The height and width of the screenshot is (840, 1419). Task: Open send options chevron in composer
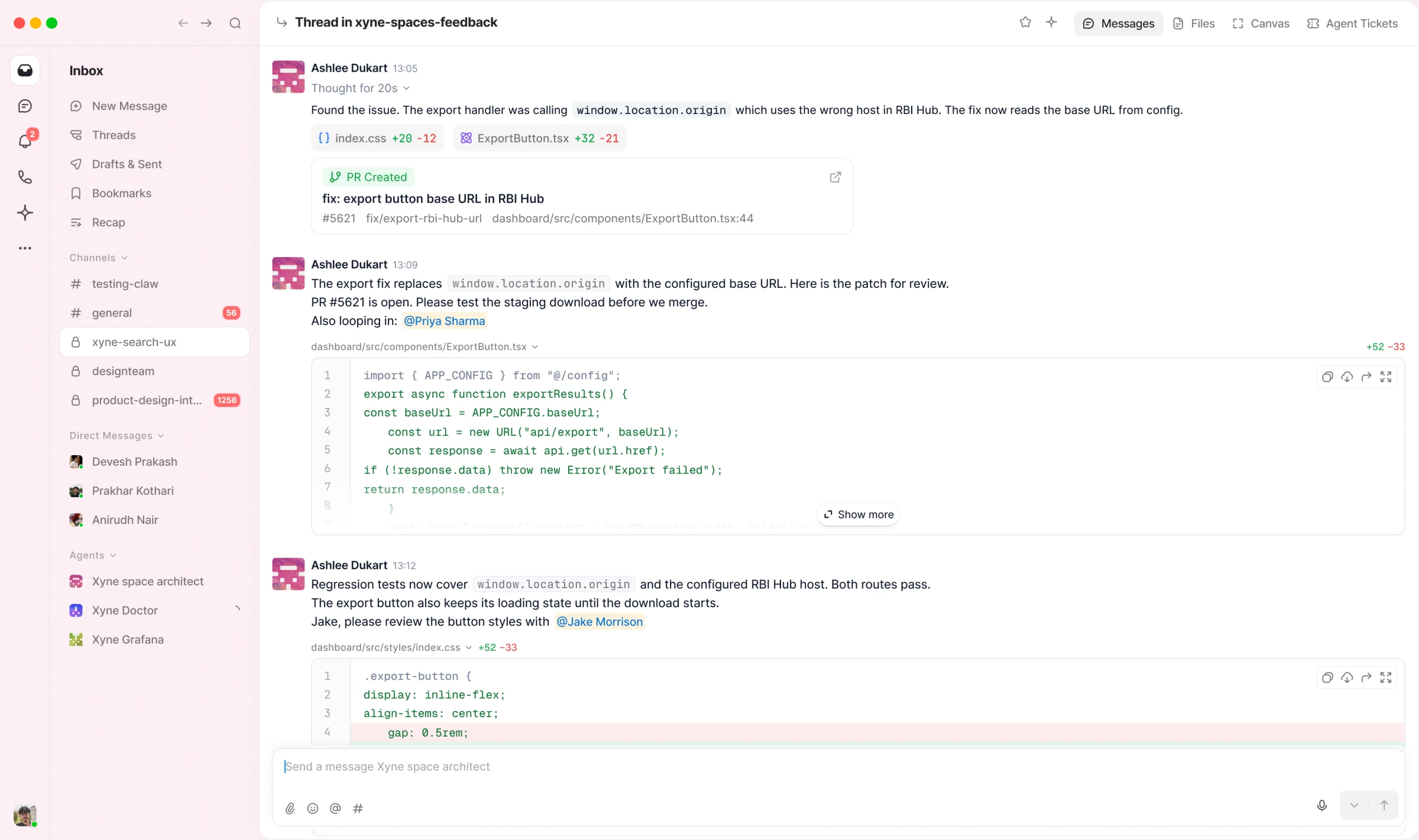point(1354,805)
